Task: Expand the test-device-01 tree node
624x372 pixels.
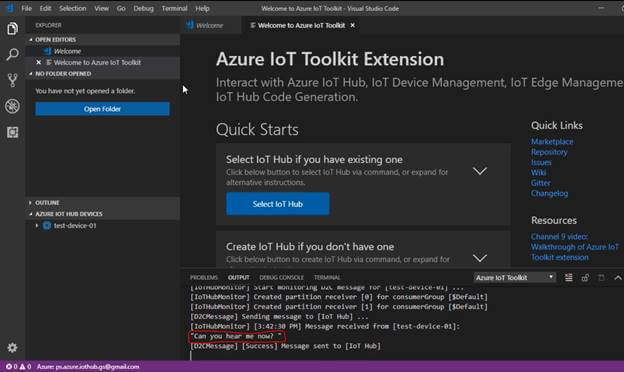Action: (37, 226)
